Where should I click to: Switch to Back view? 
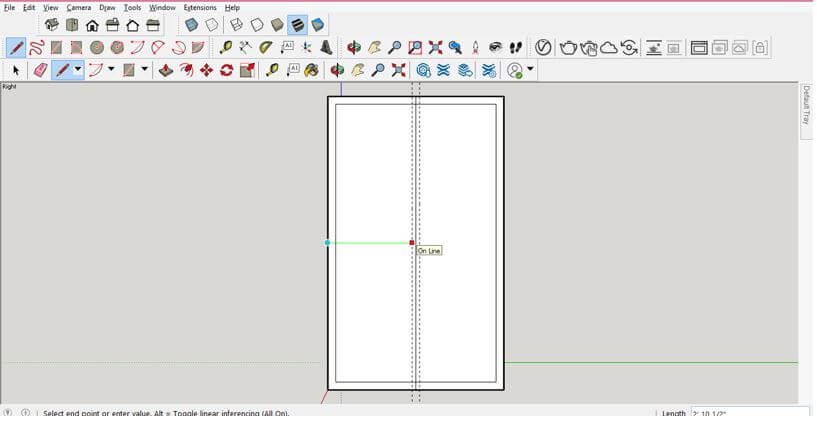(133, 24)
